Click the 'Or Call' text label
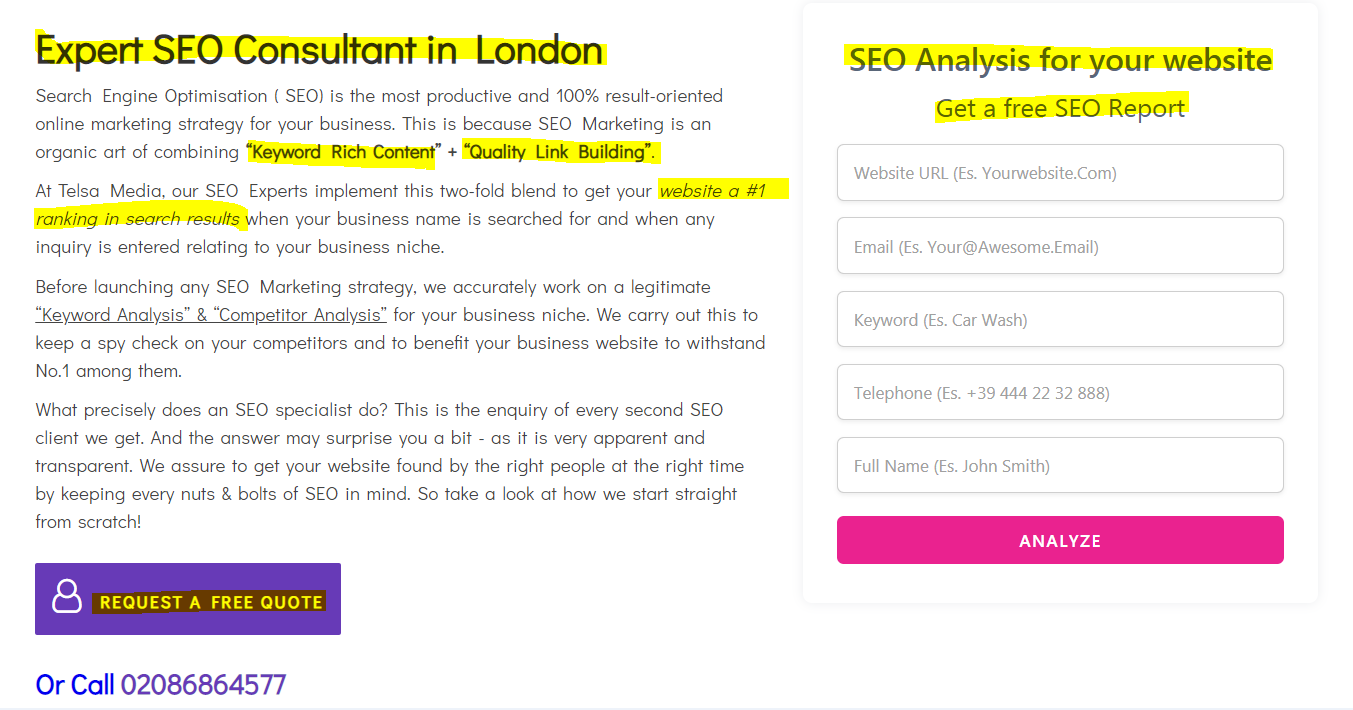This screenshot has width=1353, height=710. [75, 685]
